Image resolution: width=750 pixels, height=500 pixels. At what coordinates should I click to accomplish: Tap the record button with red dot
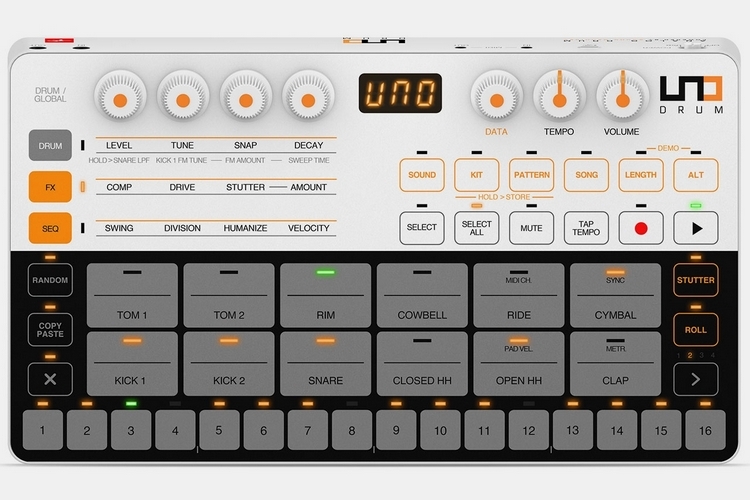641,228
